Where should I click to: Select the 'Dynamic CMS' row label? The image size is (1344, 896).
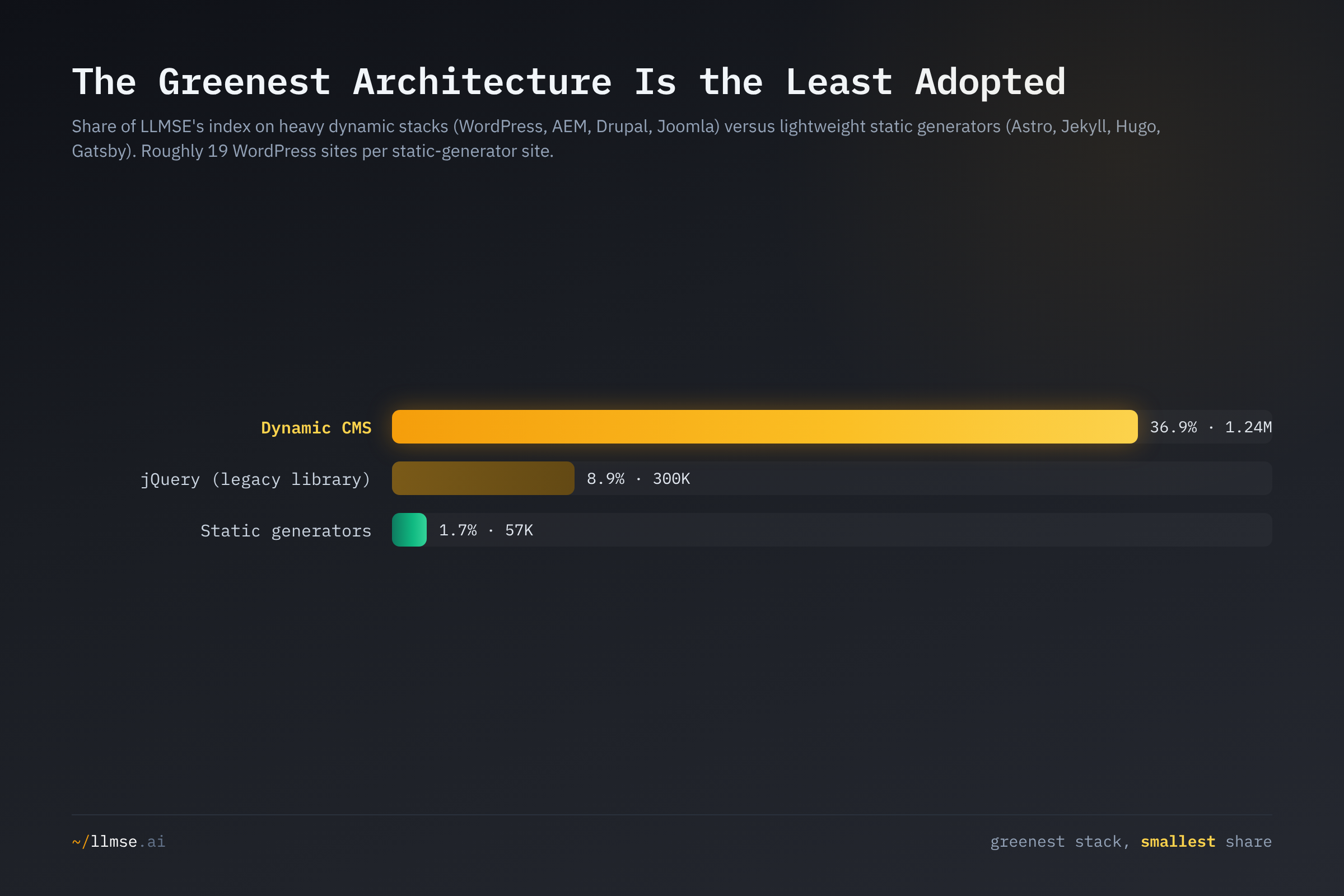coord(316,427)
